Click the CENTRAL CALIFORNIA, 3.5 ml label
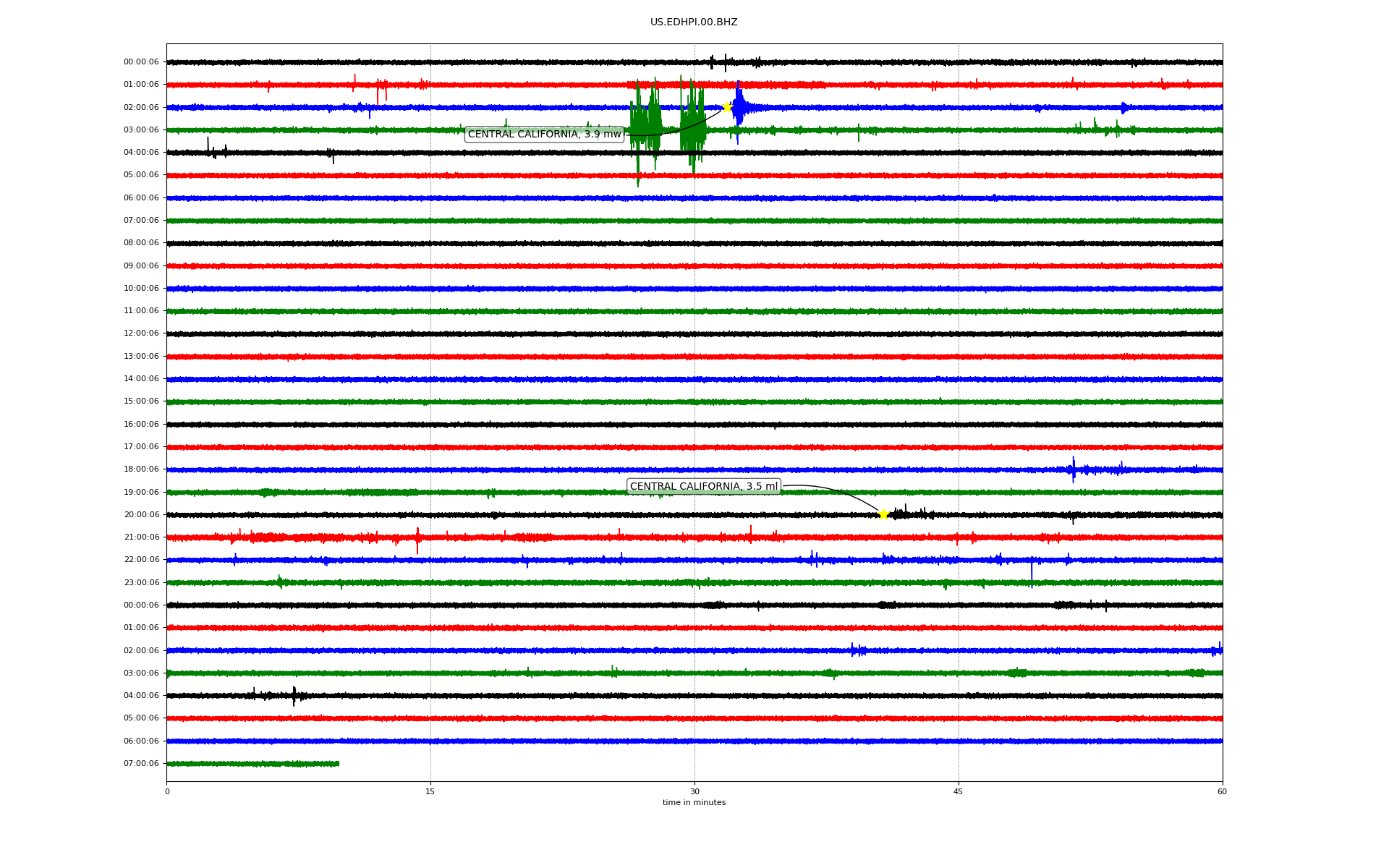Viewport: 1389px width, 868px height. [x=703, y=486]
